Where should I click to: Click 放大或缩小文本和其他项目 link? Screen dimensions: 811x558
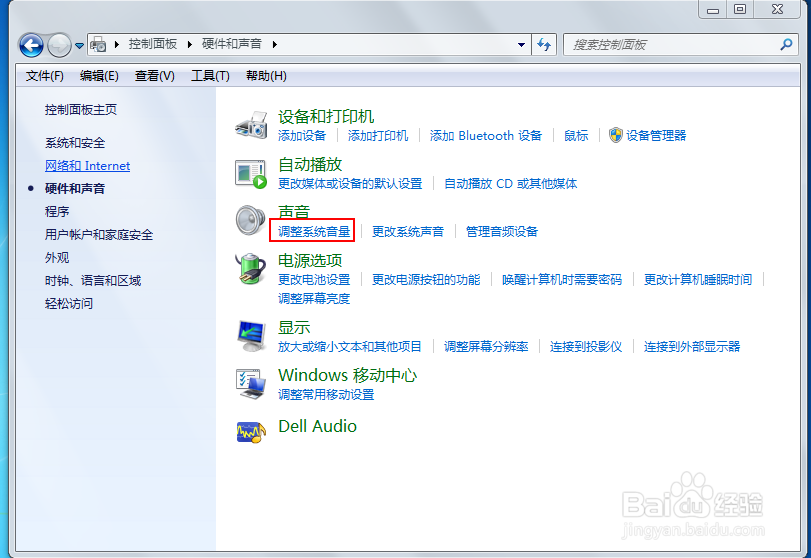click(x=350, y=346)
